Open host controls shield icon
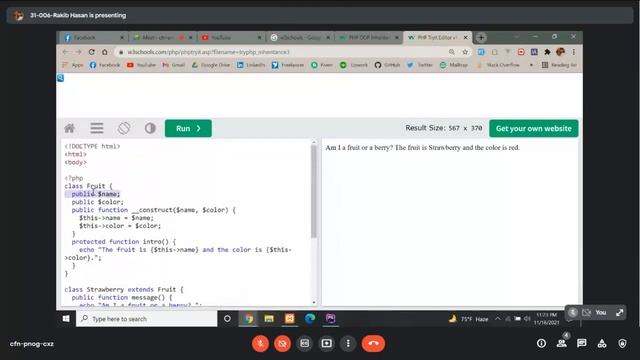 [x=622, y=343]
